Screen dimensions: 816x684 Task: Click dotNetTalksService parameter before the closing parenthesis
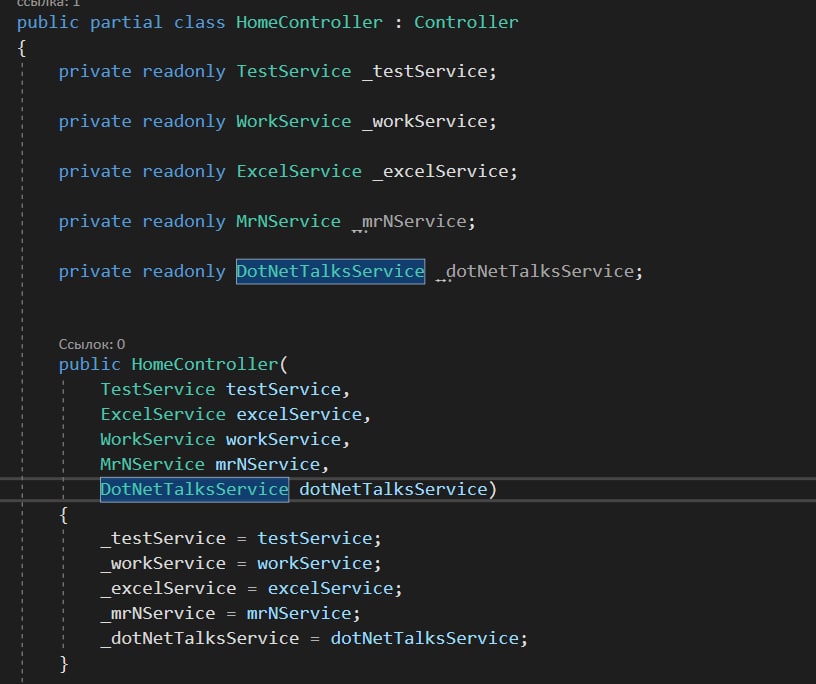[393, 489]
